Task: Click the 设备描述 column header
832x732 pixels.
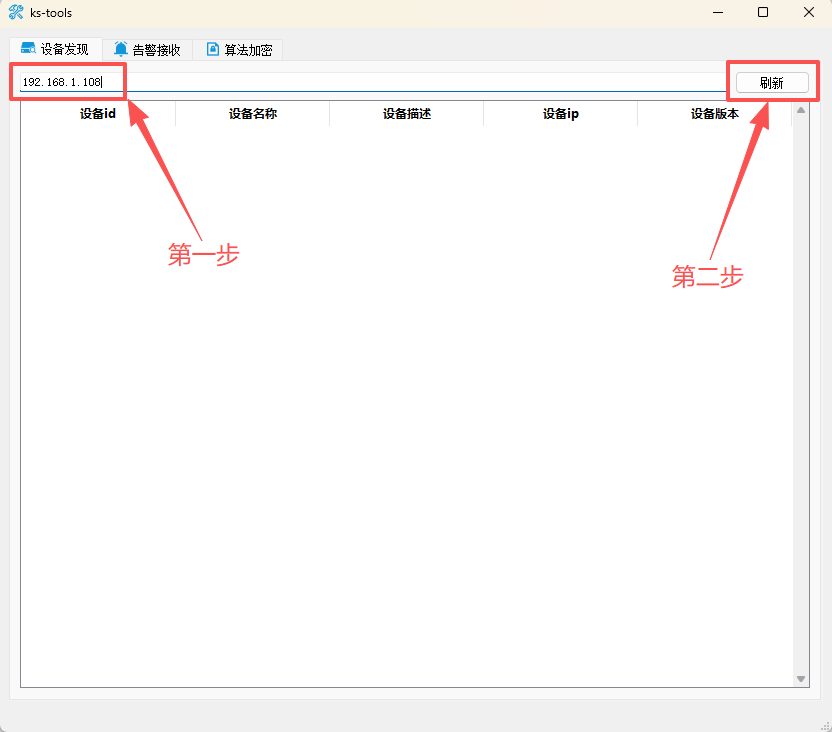Action: tap(406, 113)
